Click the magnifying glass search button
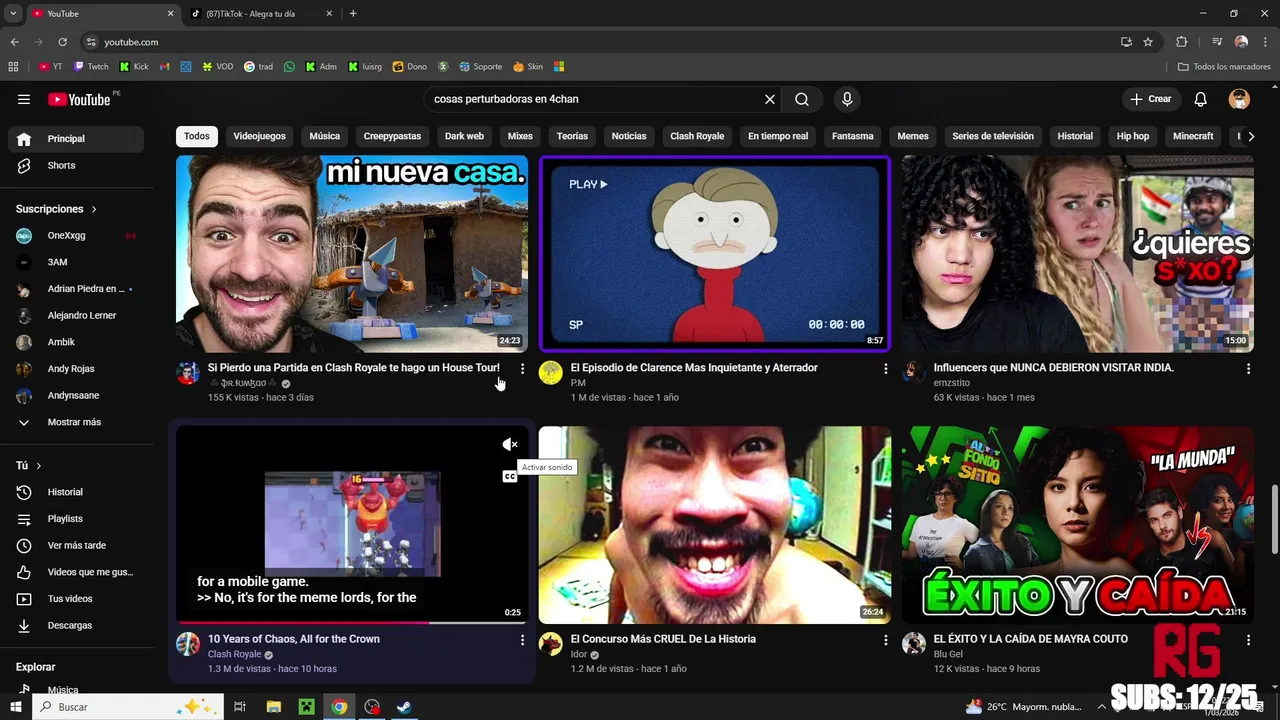This screenshot has height=720, width=1280. (802, 99)
